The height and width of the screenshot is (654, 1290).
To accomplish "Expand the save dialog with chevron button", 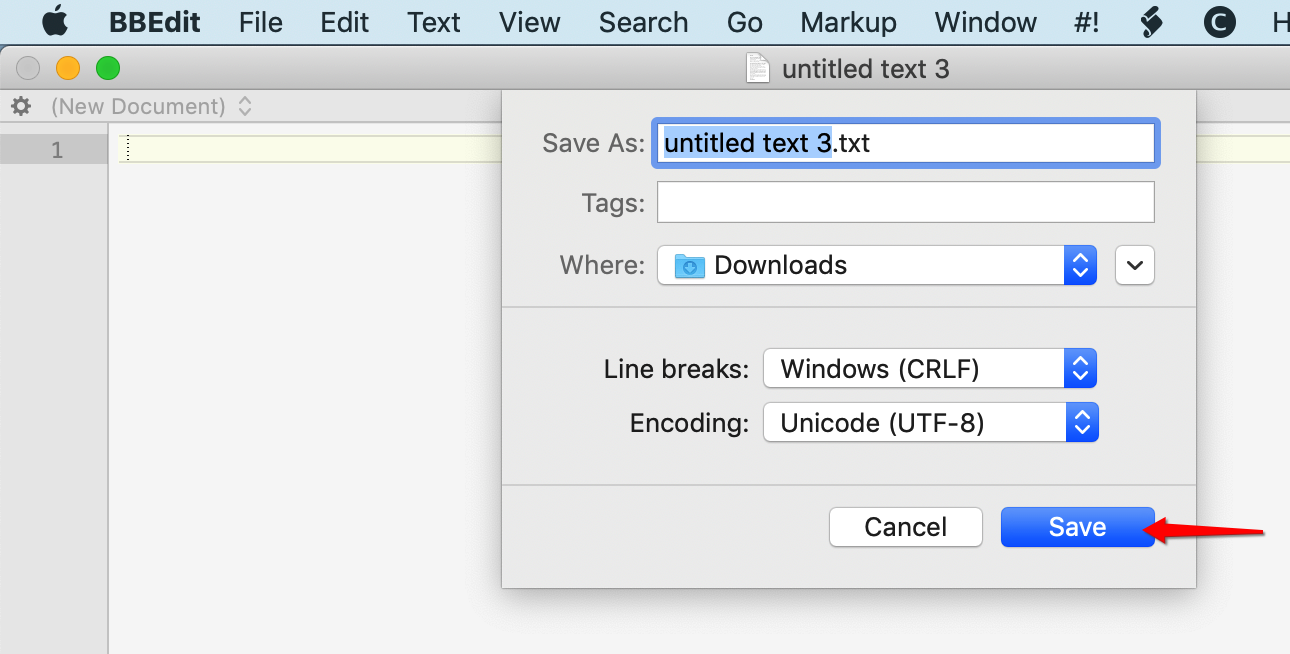I will [x=1134, y=265].
